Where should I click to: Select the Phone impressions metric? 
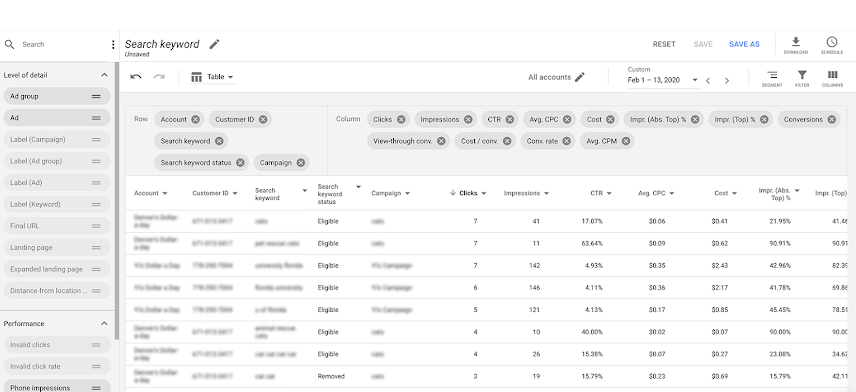point(57,385)
